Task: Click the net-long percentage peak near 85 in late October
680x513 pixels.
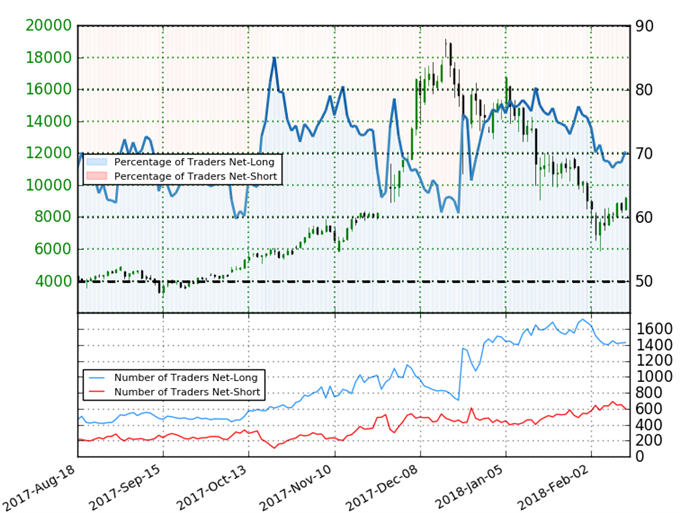Action: (274, 59)
